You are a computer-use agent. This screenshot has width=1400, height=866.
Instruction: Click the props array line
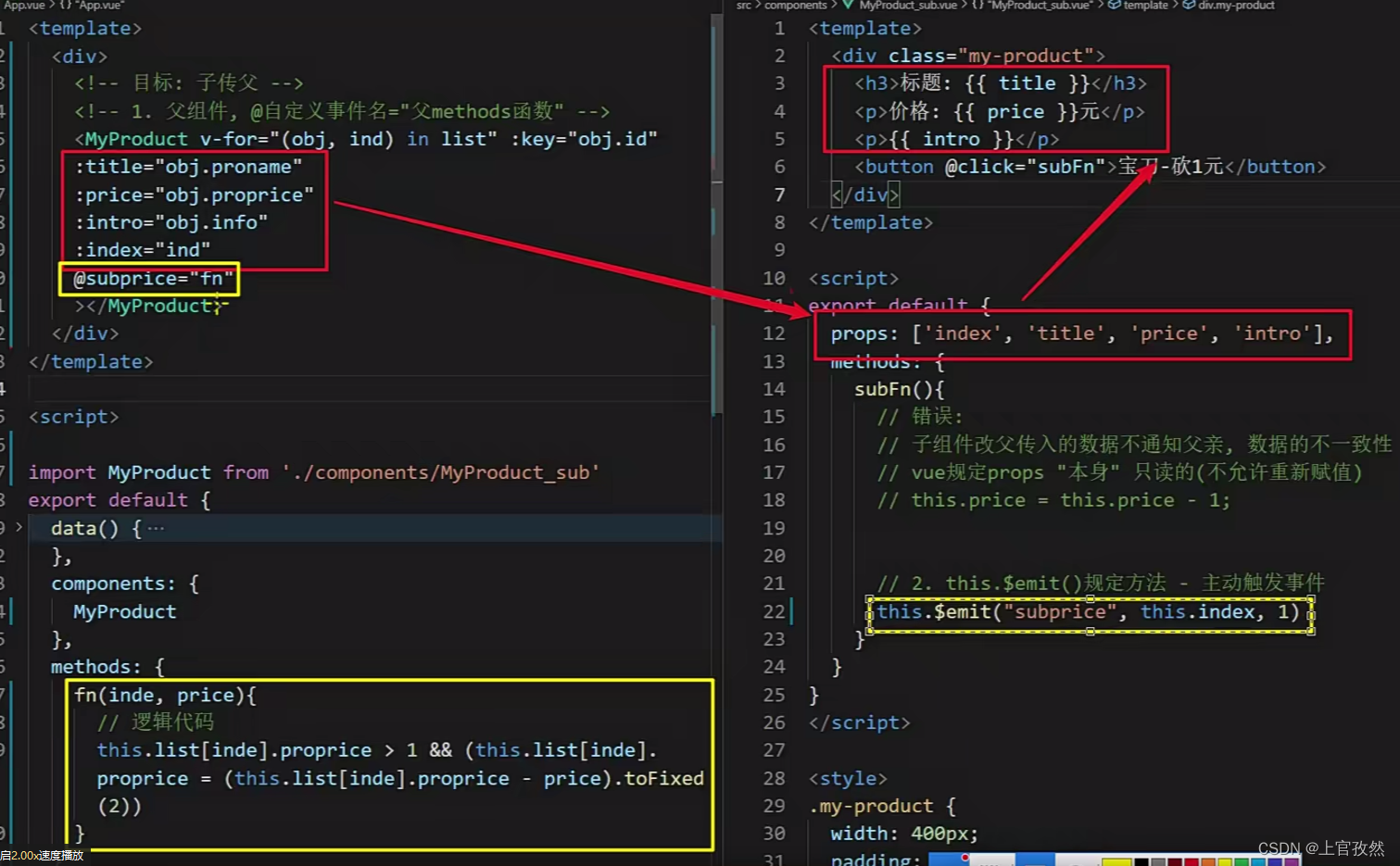tap(1082, 333)
